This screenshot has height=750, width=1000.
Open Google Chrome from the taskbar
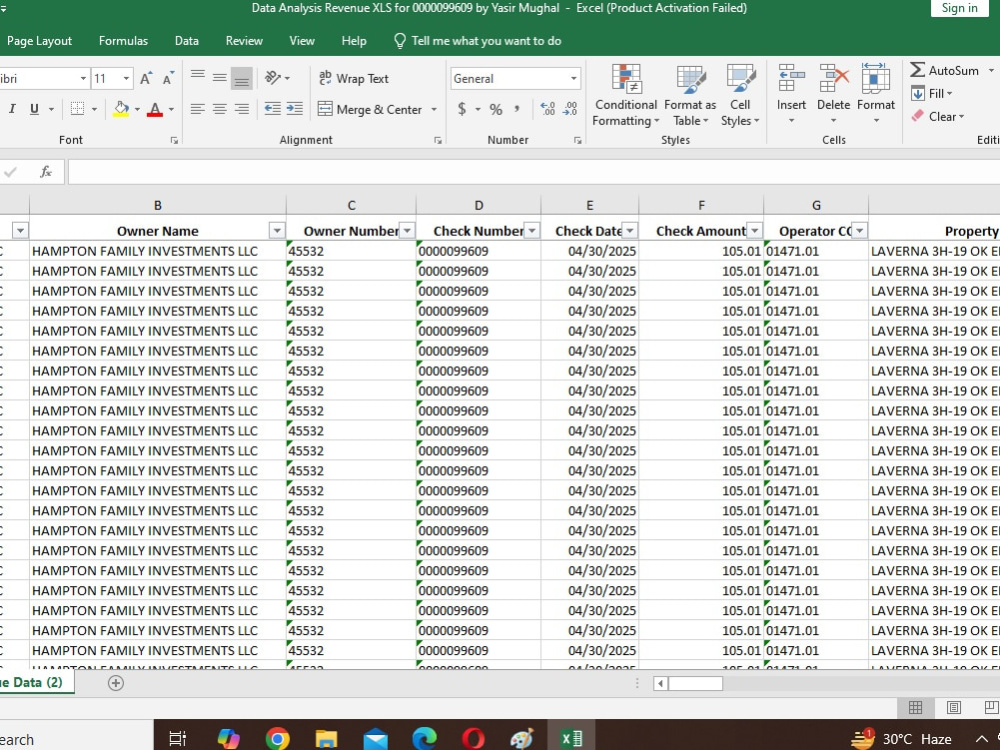click(277, 739)
